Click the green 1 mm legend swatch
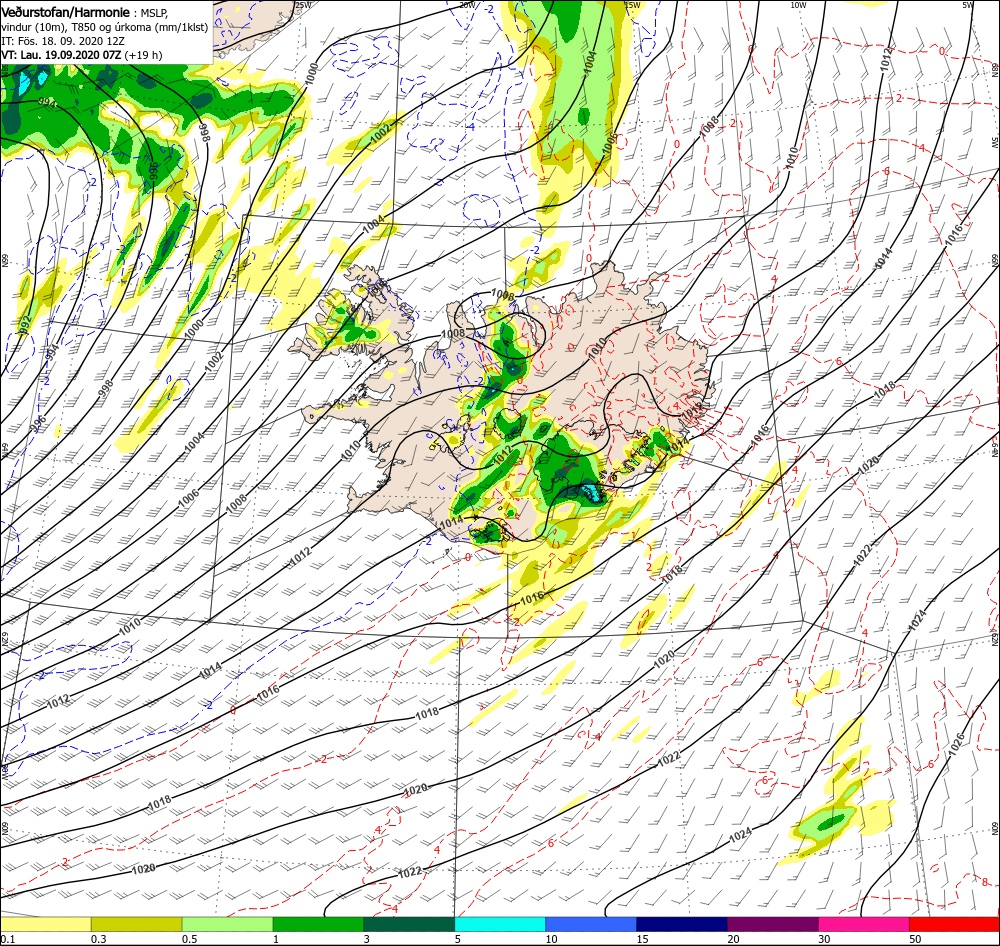Viewport: 1000px width, 946px height. click(x=318, y=924)
